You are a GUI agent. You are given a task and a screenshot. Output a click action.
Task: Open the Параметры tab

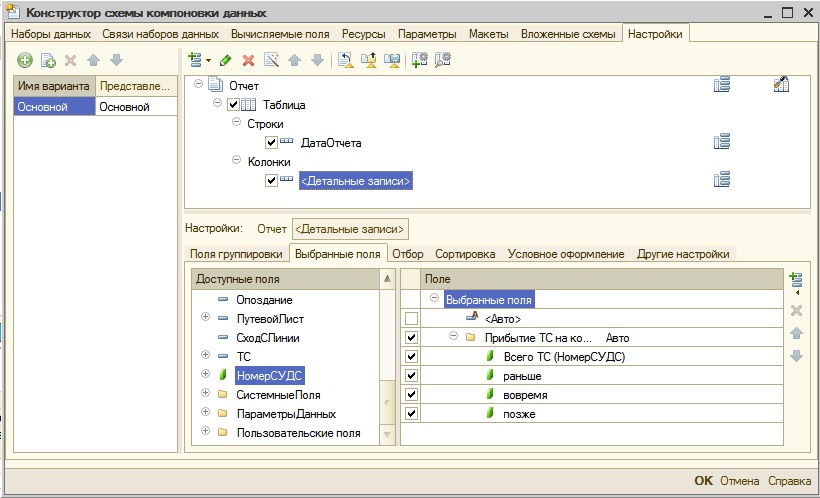point(427,34)
